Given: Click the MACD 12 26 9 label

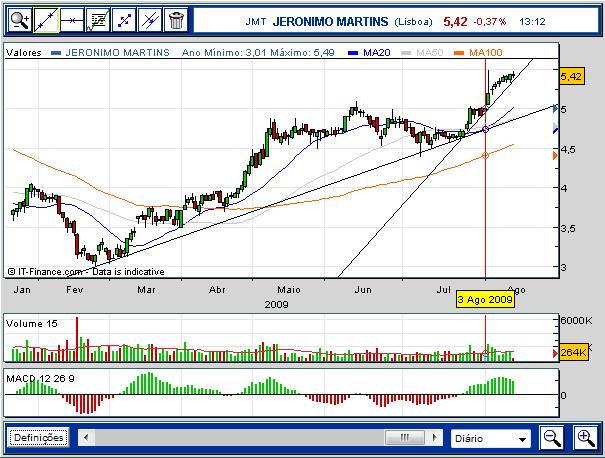Looking at the screenshot, I should coord(41,379).
